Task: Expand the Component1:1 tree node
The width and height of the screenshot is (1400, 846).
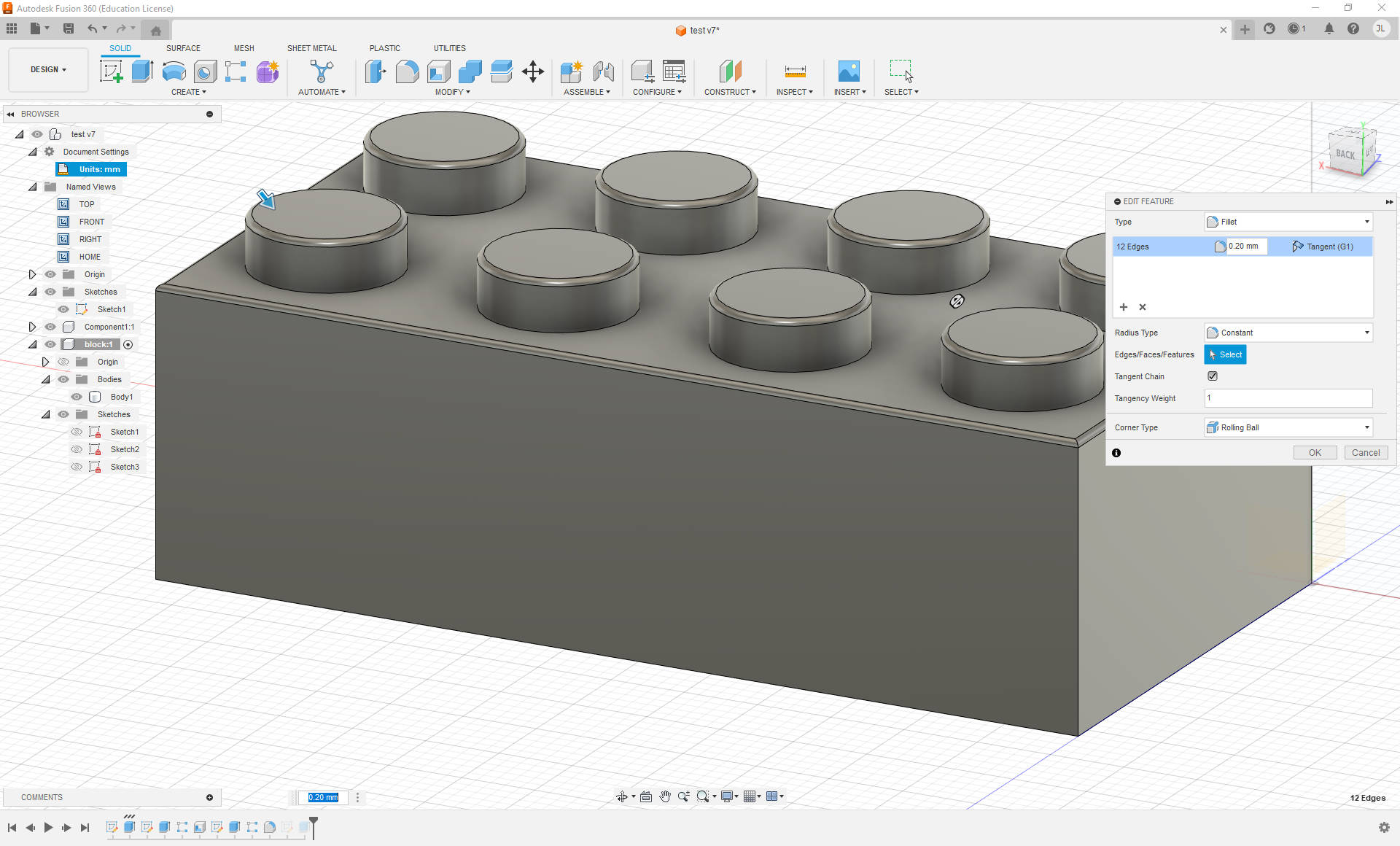Action: [32, 327]
